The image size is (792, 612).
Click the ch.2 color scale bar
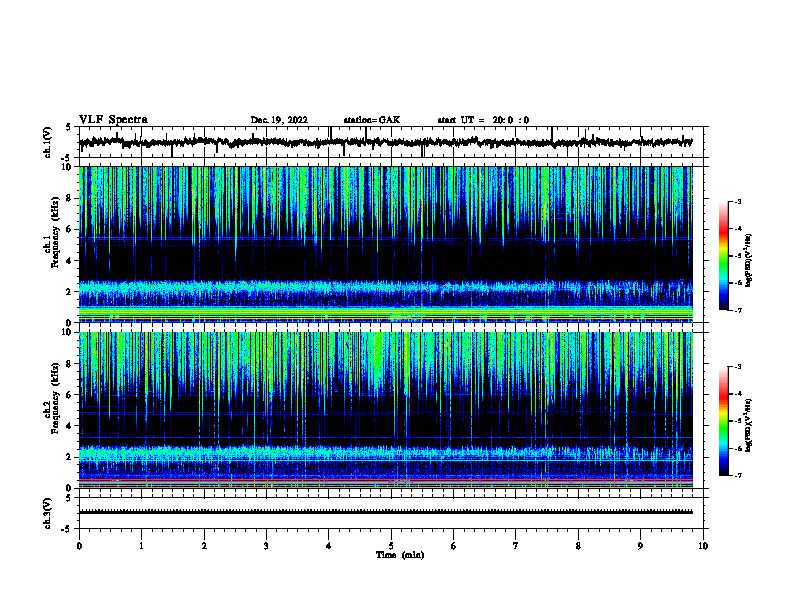tap(723, 421)
